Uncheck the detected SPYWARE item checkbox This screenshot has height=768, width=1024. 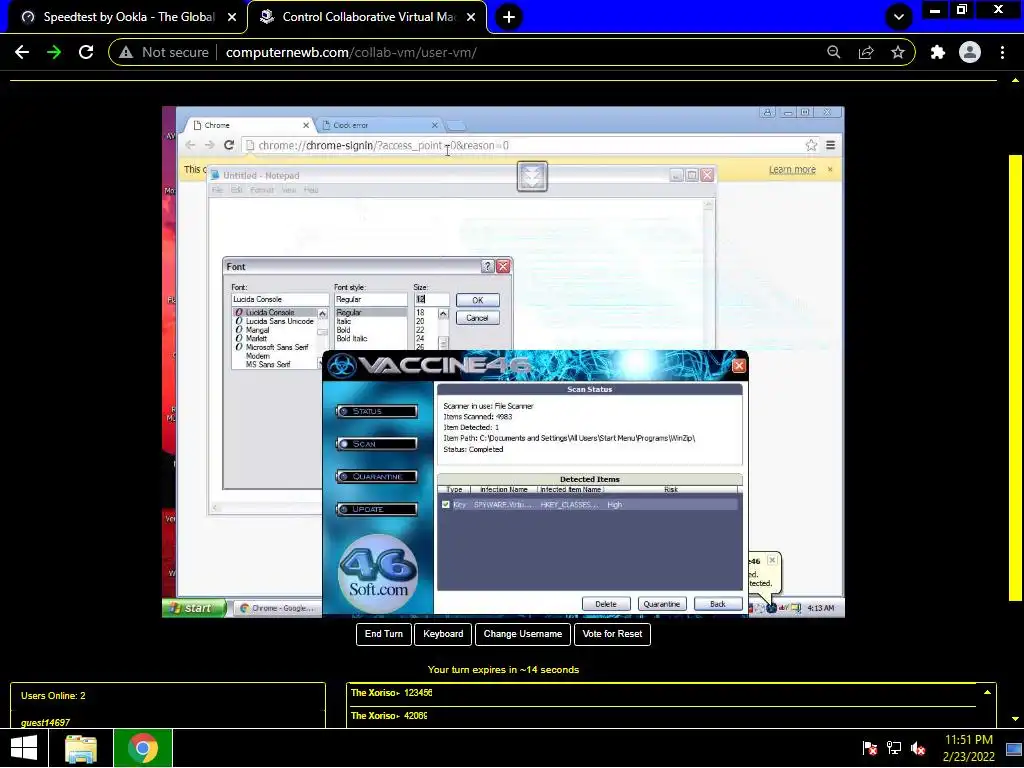tap(446, 504)
